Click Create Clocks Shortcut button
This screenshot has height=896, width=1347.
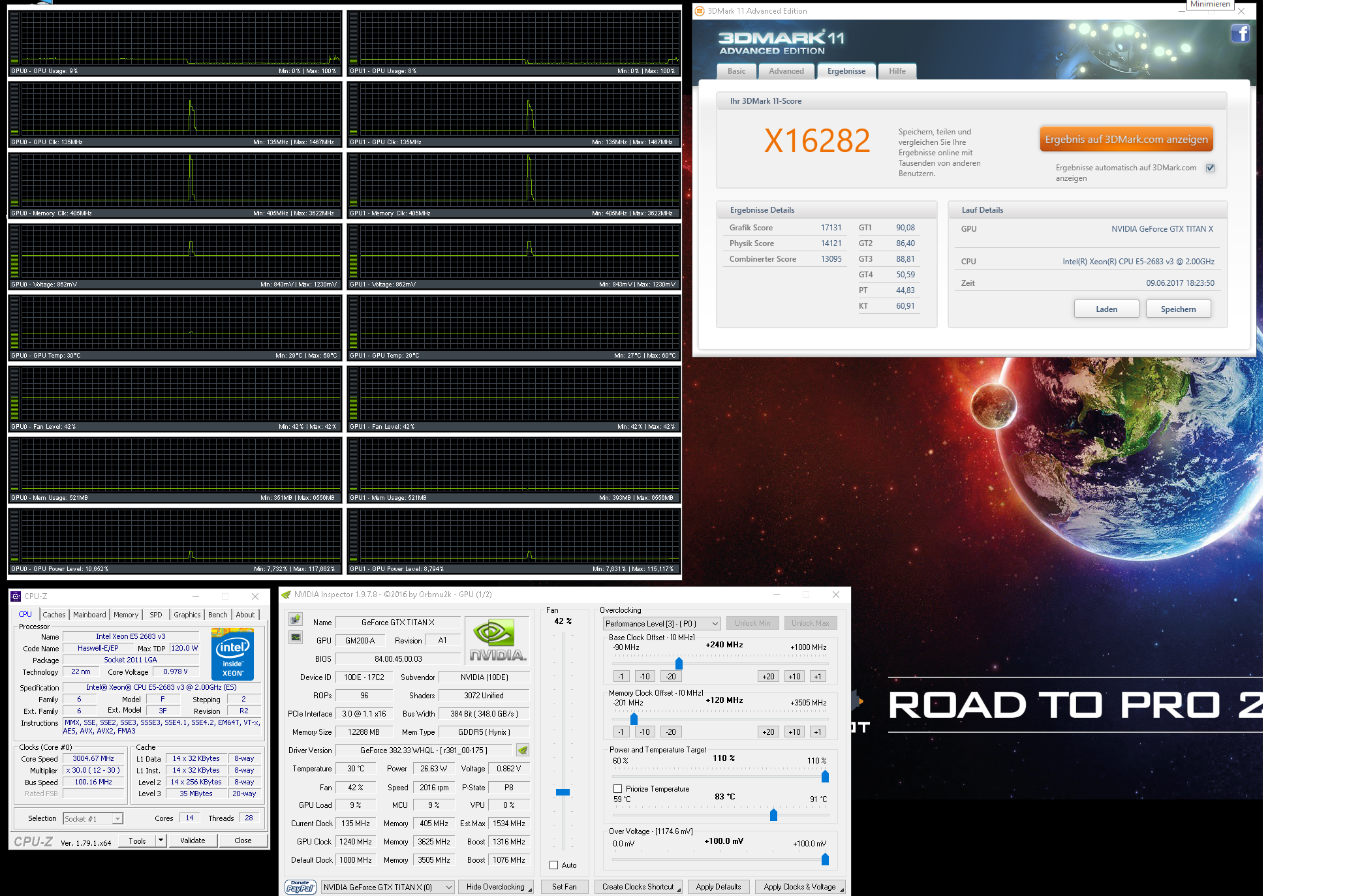click(638, 887)
